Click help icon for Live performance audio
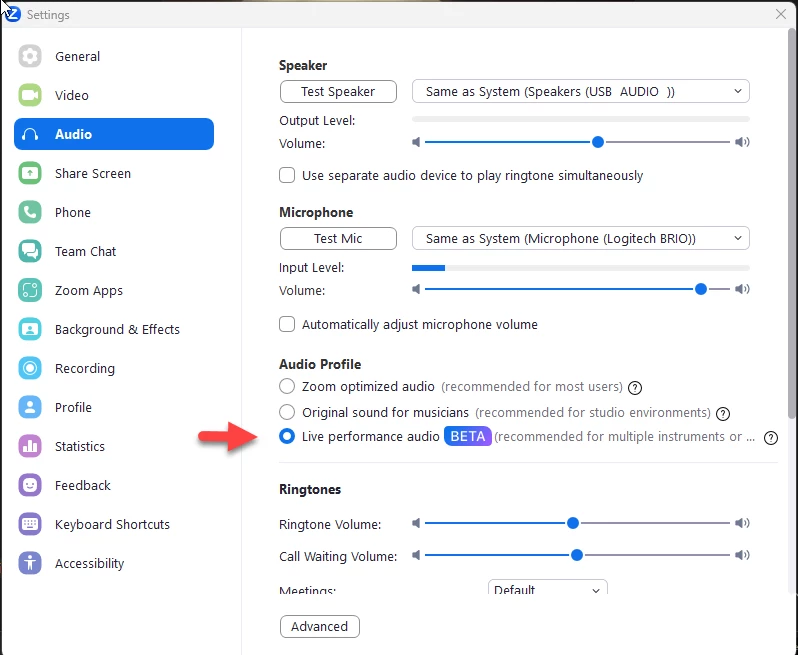 click(771, 438)
